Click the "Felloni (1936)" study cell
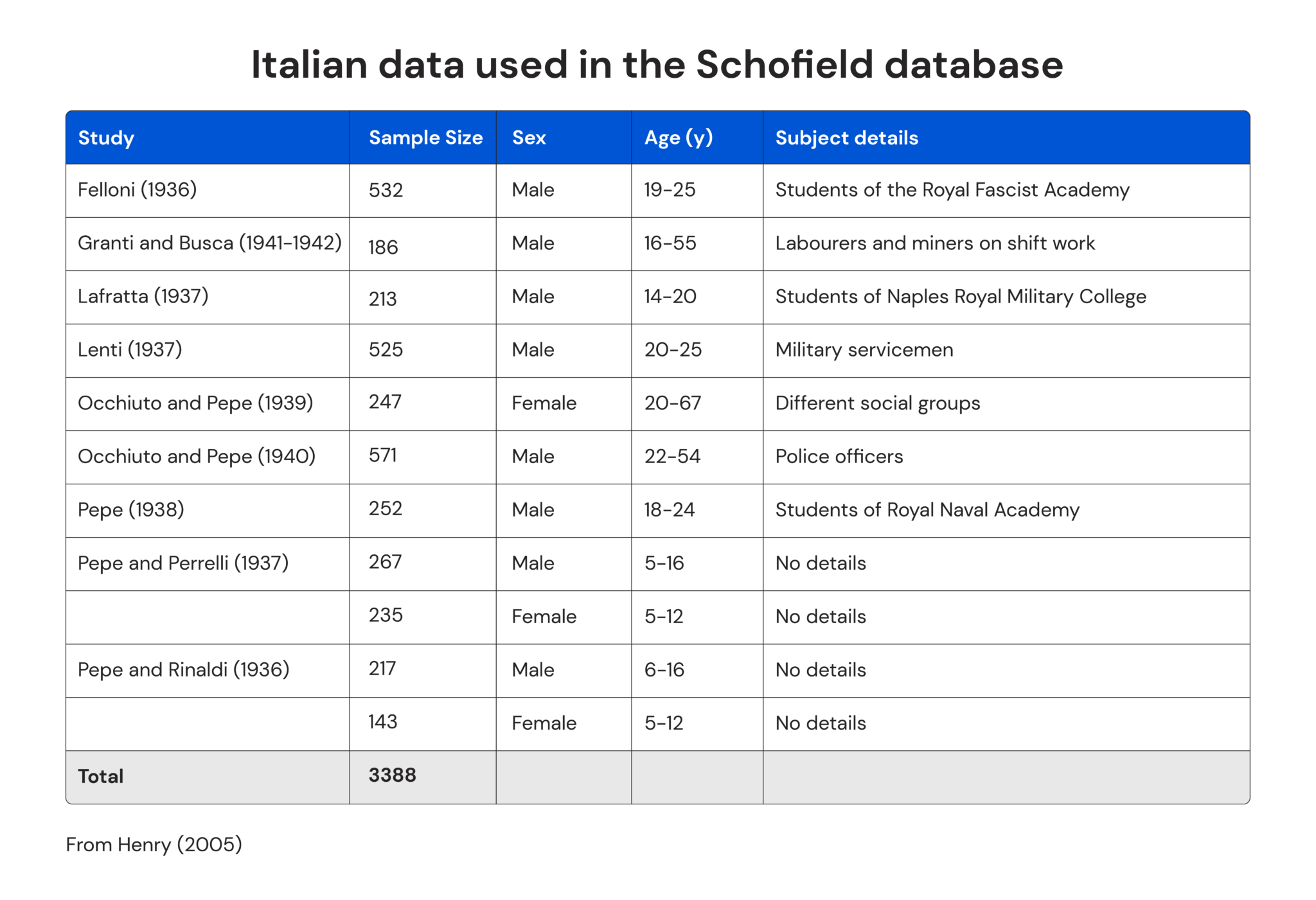Image resolution: width=1316 pixels, height=900 pixels. pos(137,190)
